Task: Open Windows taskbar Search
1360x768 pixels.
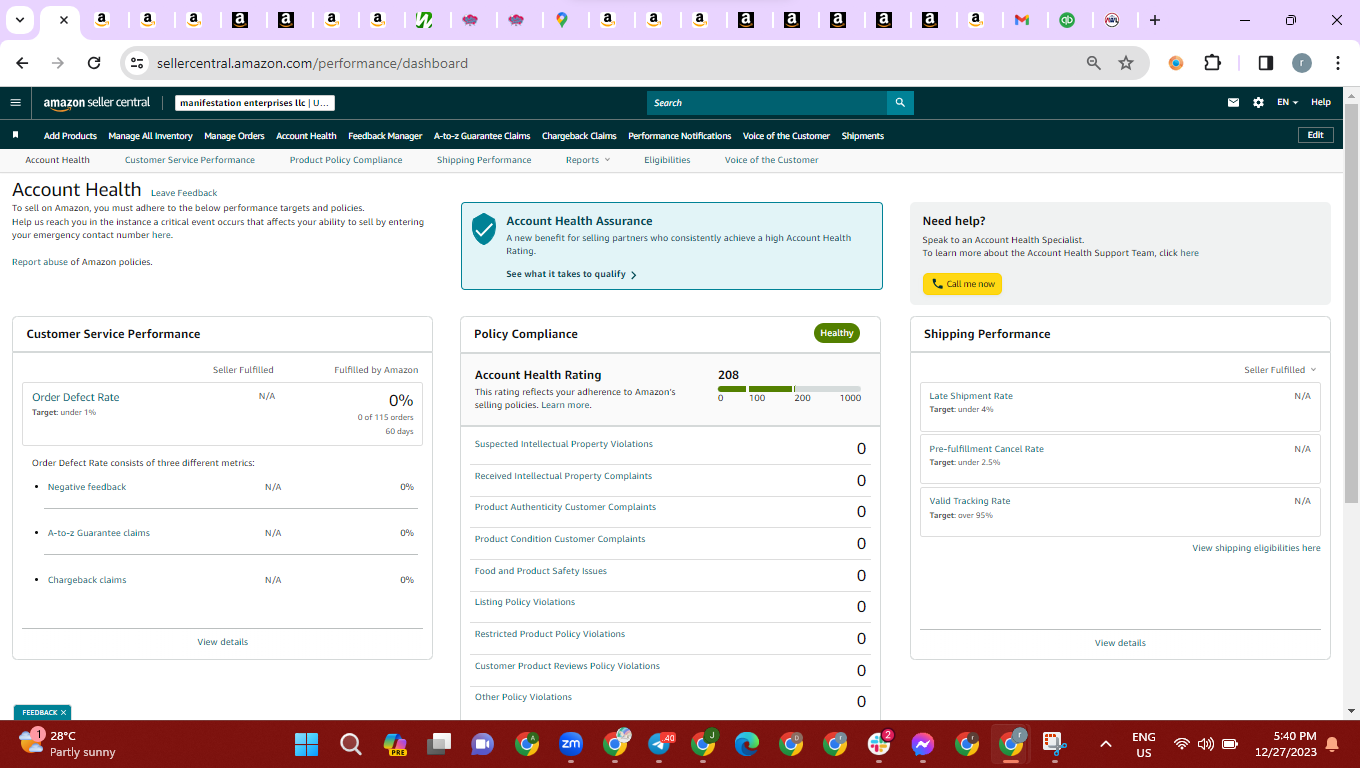Action: (350, 744)
